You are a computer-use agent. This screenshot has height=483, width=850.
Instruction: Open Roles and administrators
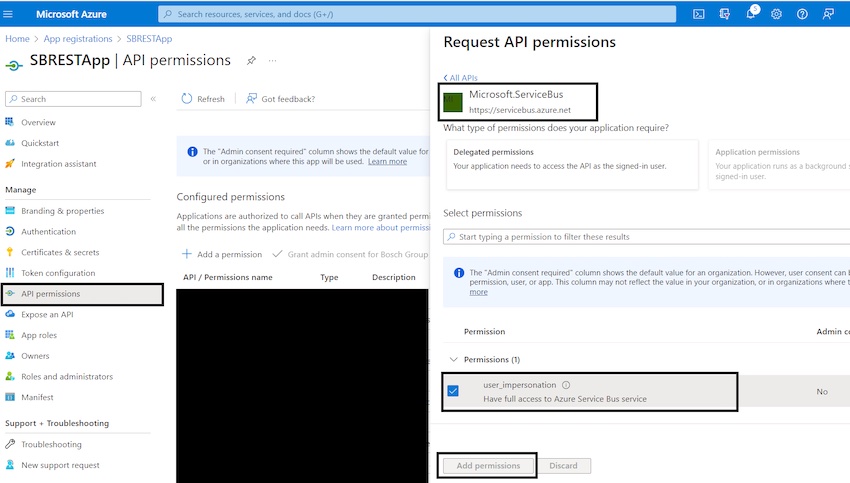(67, 376)
